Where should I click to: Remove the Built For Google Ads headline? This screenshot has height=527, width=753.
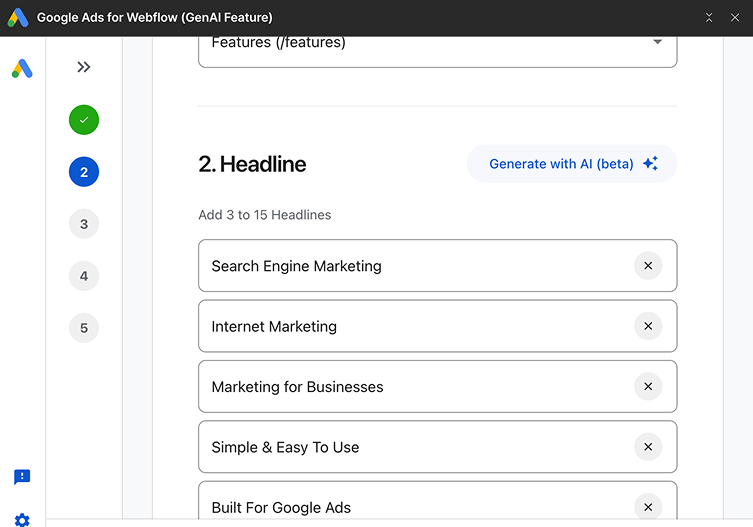(x=648, y=507)
